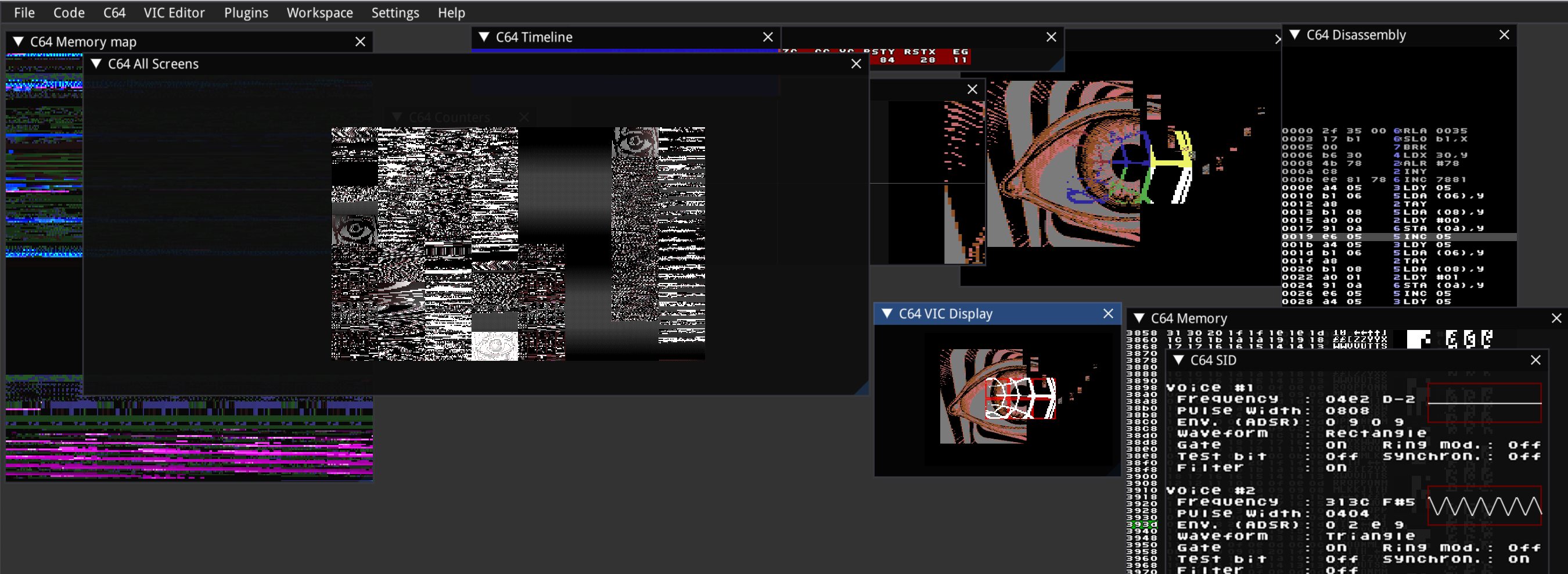This screenshot has width=1568, height=574.
Task: Collapse the C64 All Screens window
Action: tap(96, 64)
